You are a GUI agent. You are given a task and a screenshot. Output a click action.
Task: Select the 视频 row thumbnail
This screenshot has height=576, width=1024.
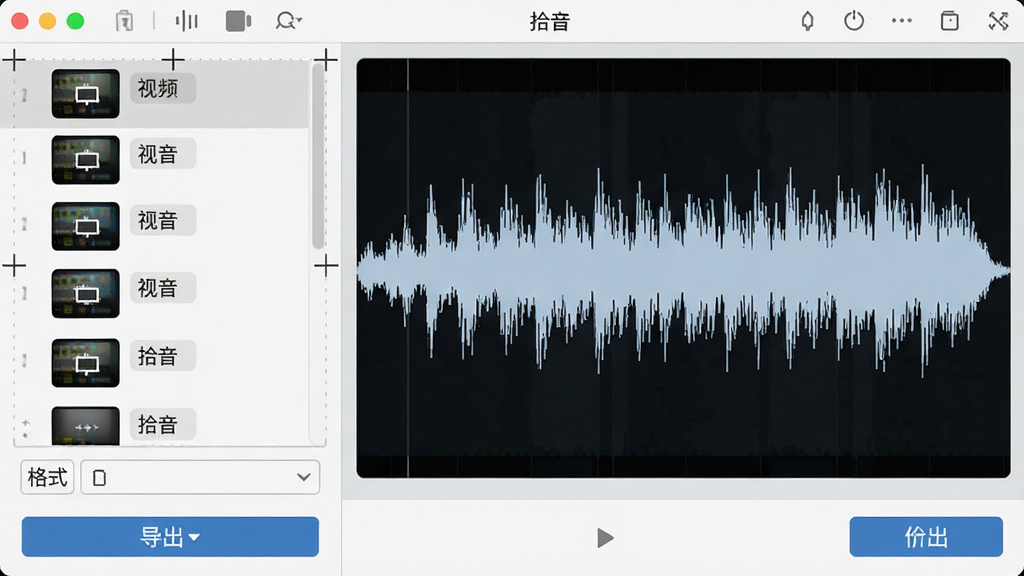pyautogui.click(x=86, y=94)
